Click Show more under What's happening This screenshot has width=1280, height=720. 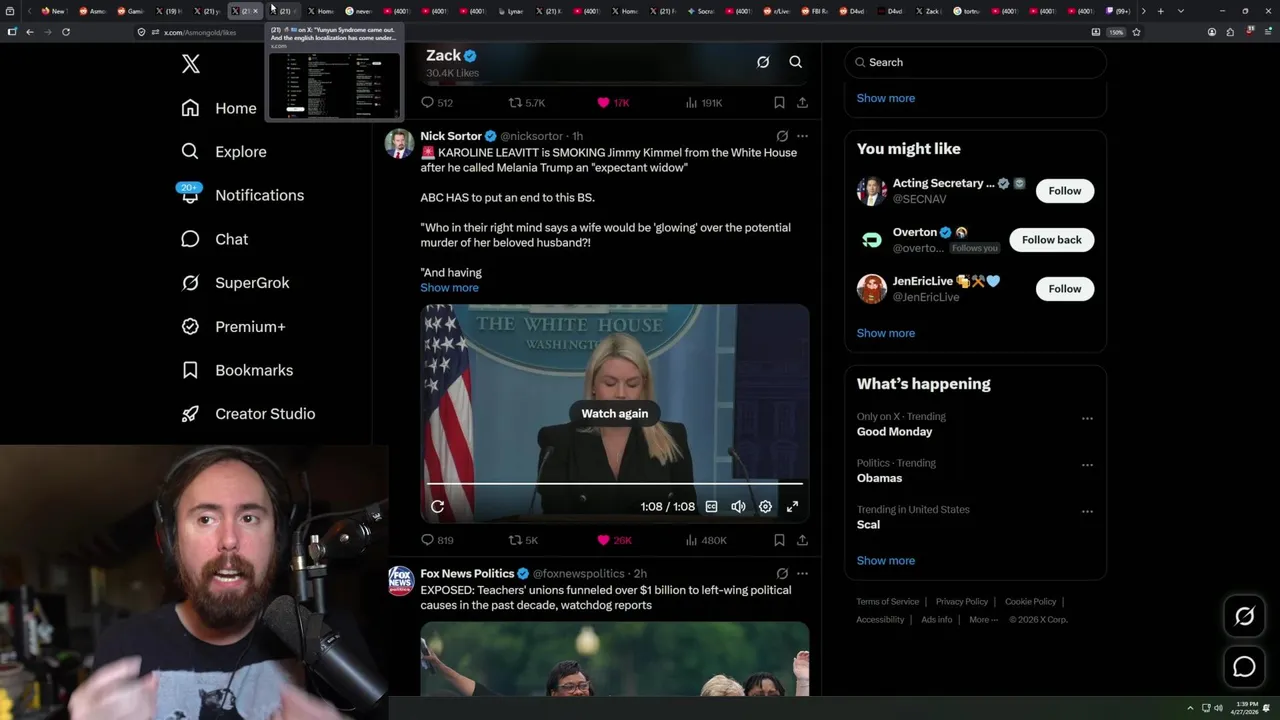click(x=885, y=561)
